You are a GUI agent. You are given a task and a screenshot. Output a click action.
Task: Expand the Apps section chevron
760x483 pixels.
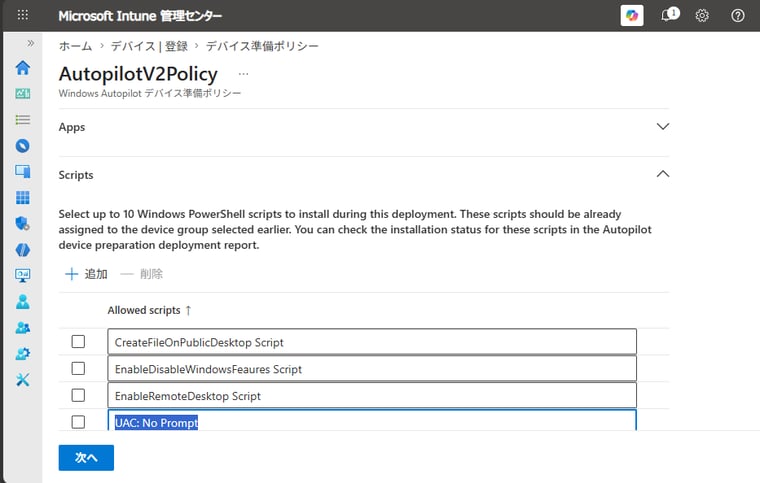(x=663, y=126)
